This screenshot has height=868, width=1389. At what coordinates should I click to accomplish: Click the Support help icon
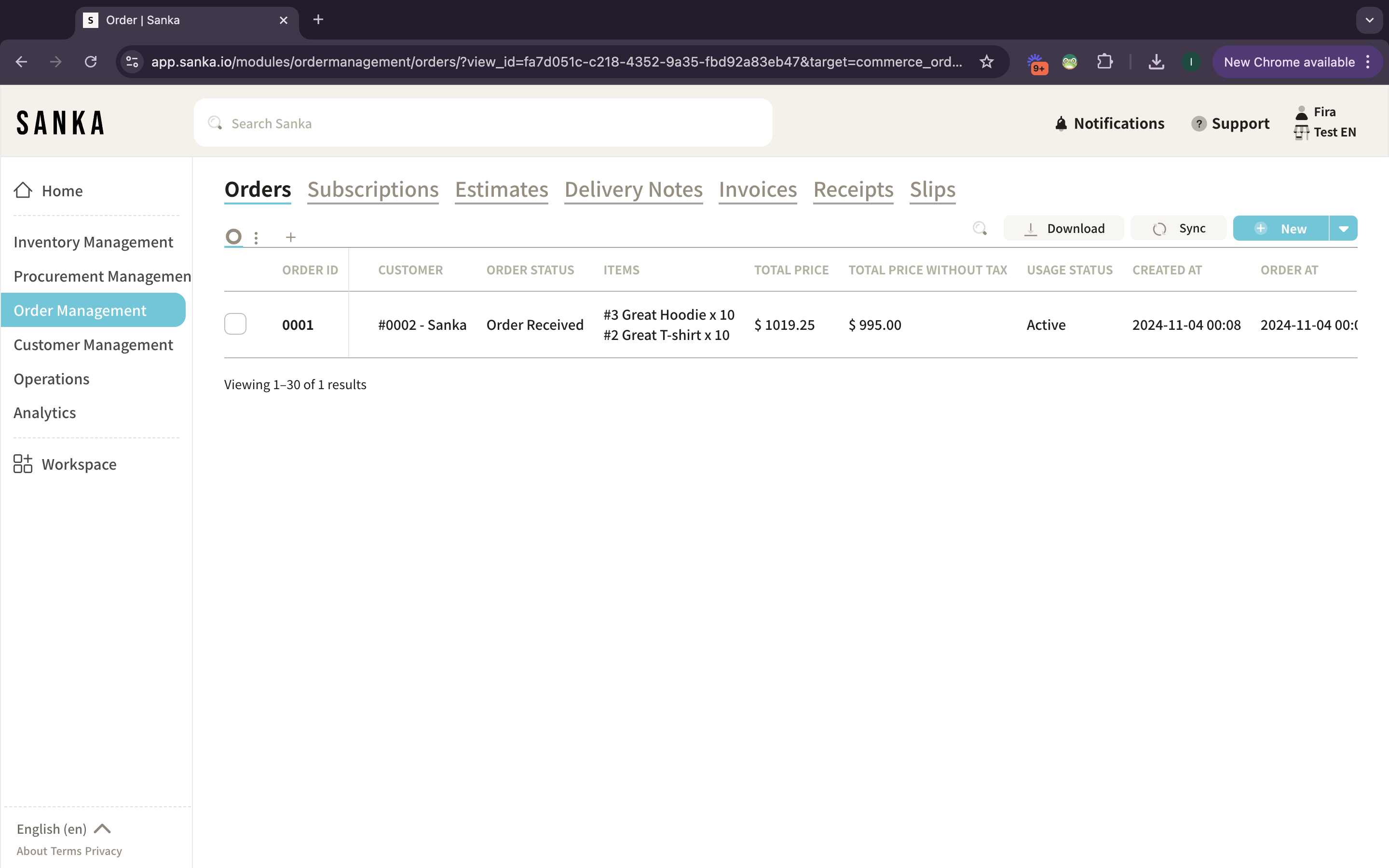pyautogui.click(x=1198, y=123)
